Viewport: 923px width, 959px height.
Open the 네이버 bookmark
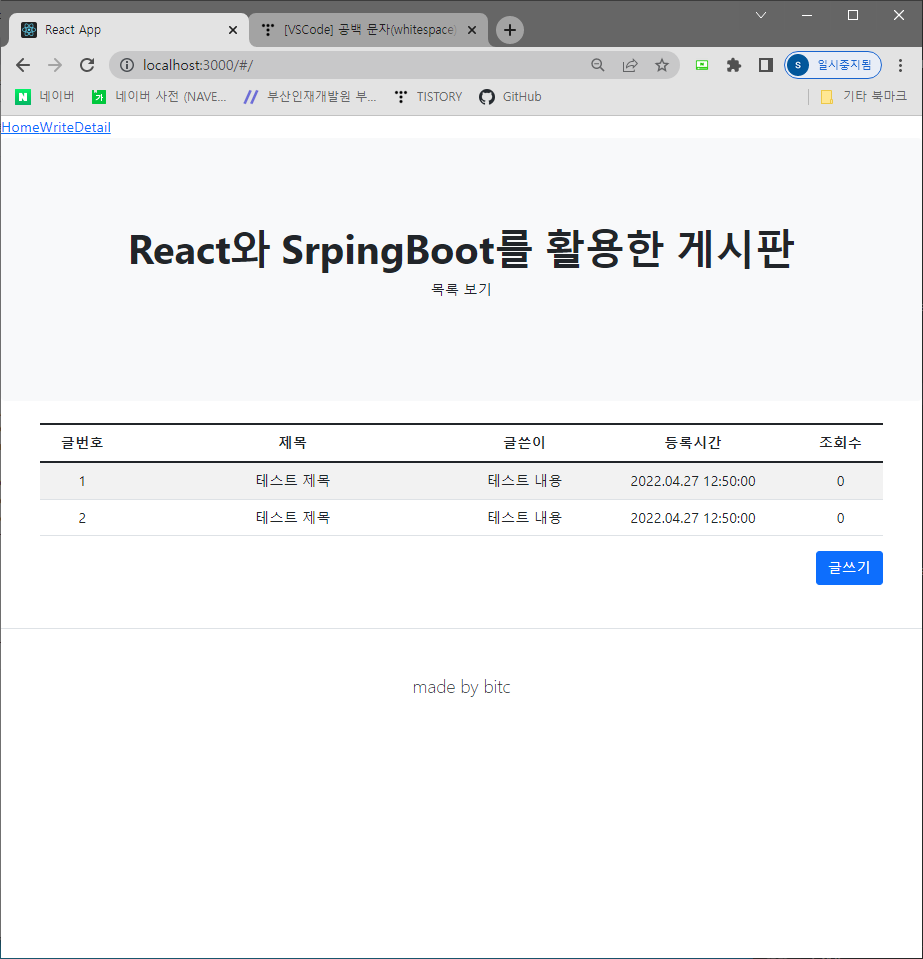[x=45, y=97]
